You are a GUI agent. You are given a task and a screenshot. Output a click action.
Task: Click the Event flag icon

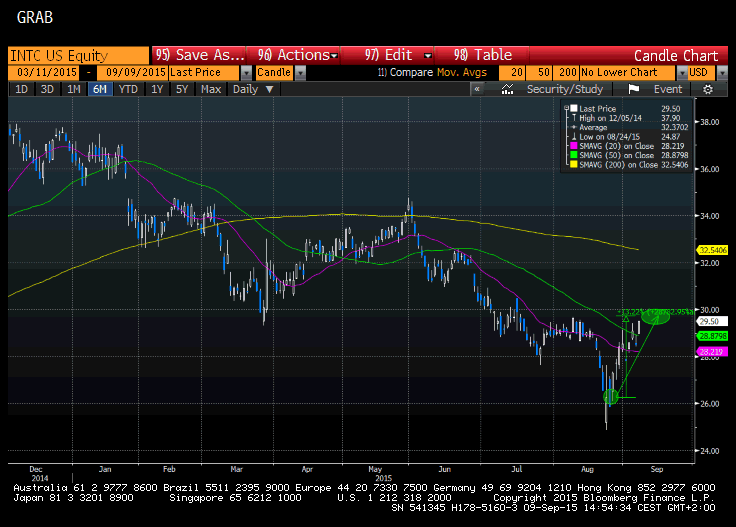634,89
